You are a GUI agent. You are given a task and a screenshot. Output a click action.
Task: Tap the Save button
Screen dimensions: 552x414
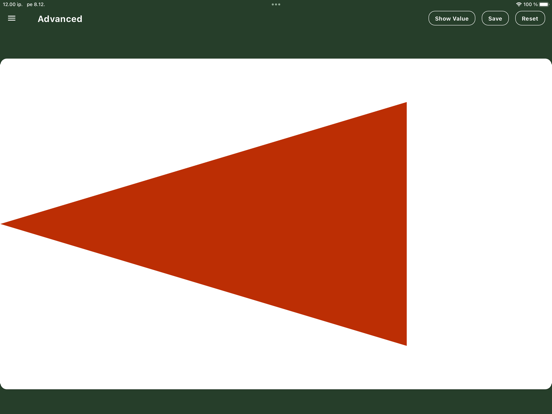point(495,19)
